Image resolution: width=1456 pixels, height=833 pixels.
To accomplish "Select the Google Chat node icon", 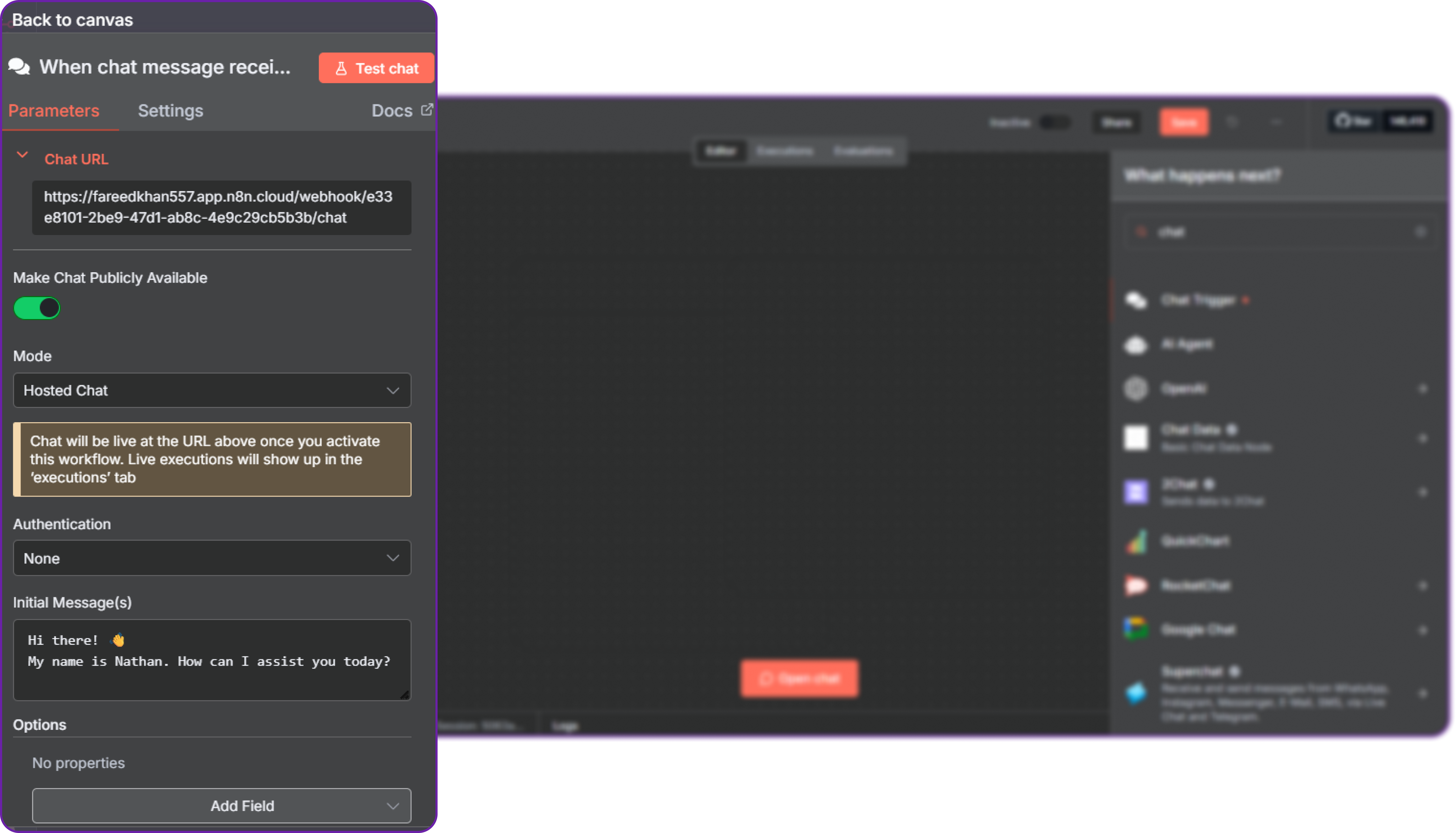I will pos(1137,629).
